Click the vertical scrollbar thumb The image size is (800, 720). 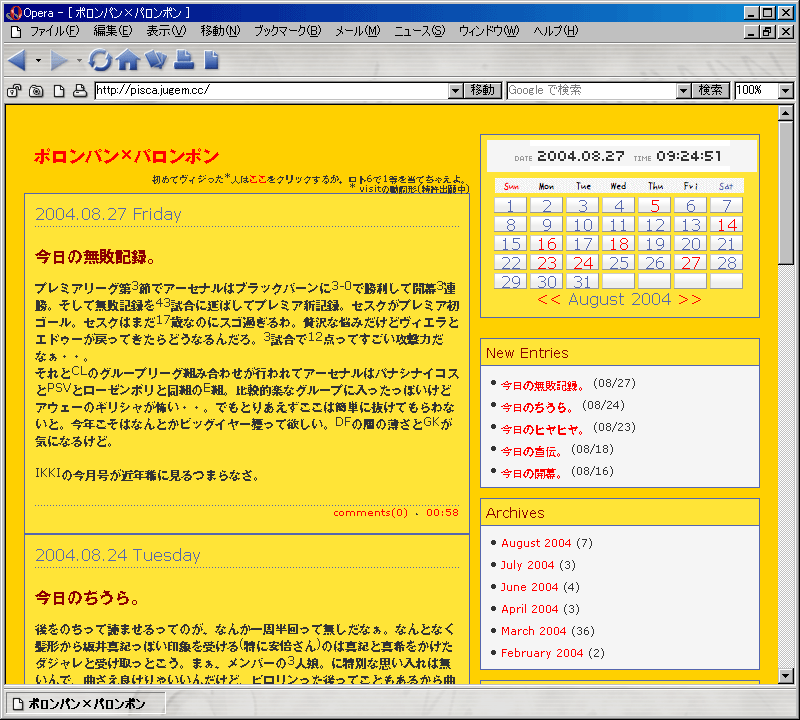pyautogui.click(x=786, y=192)
